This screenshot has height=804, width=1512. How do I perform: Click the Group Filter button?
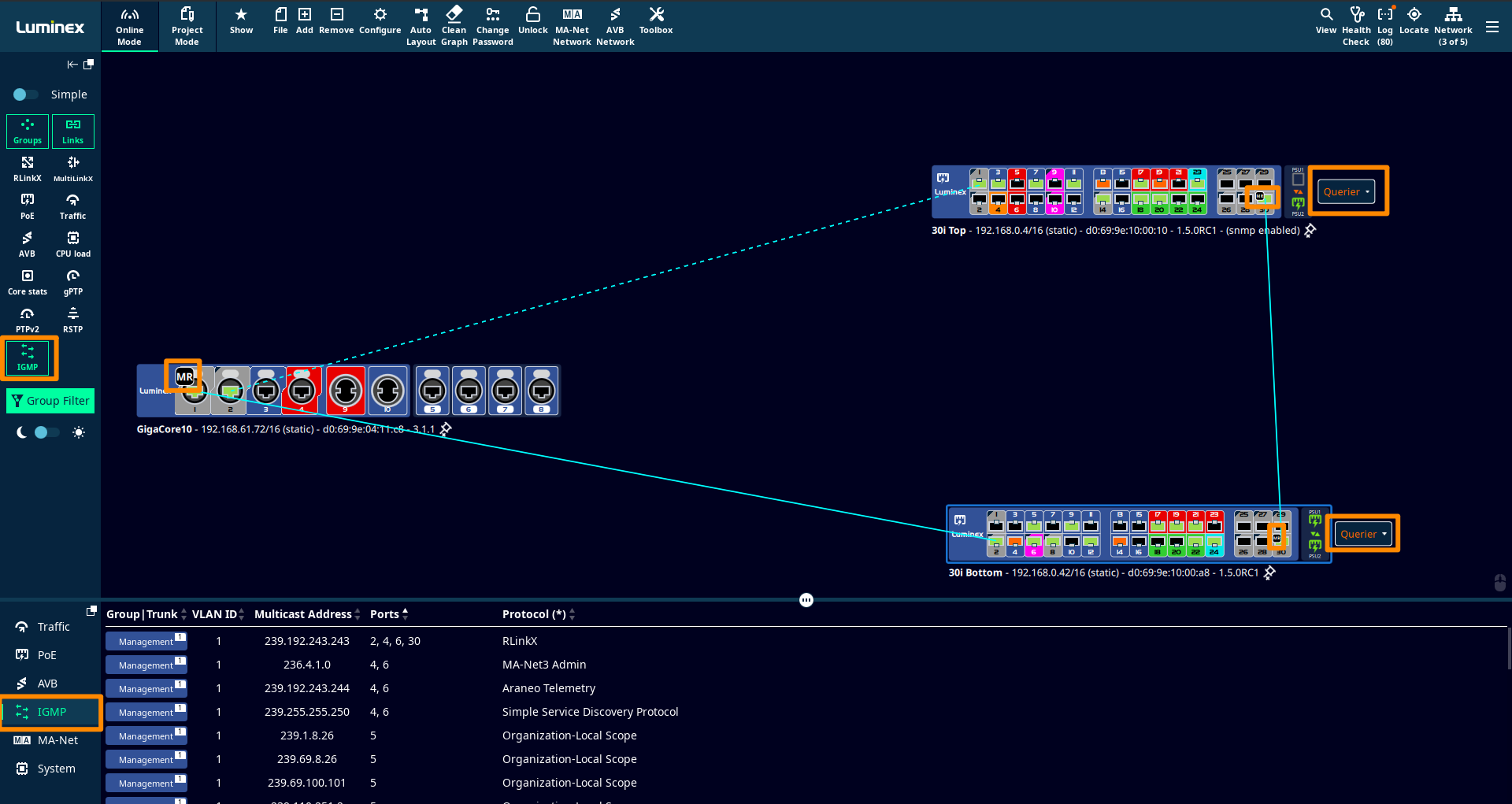pyautogui.click(x=50, y=401)
